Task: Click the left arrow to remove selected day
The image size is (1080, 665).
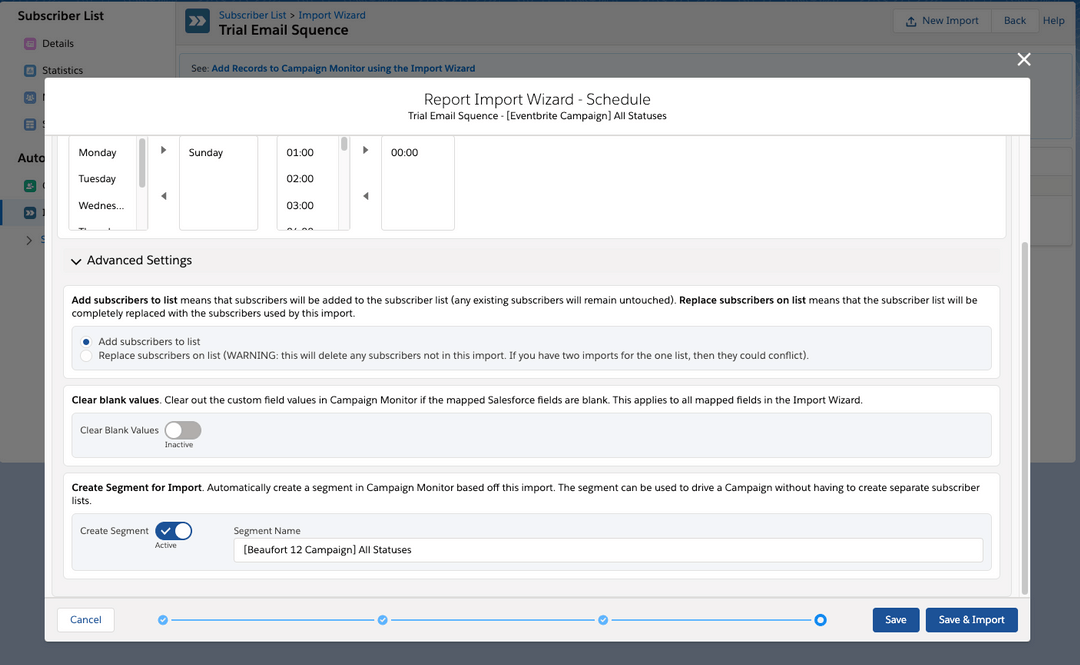Action: 164,196
